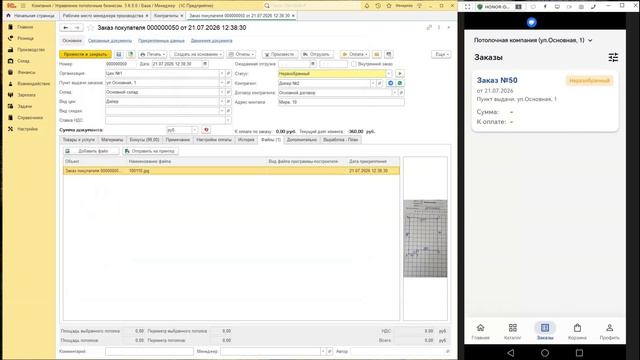Open calendar picker for Ожидаемая отгрузка

313,64
